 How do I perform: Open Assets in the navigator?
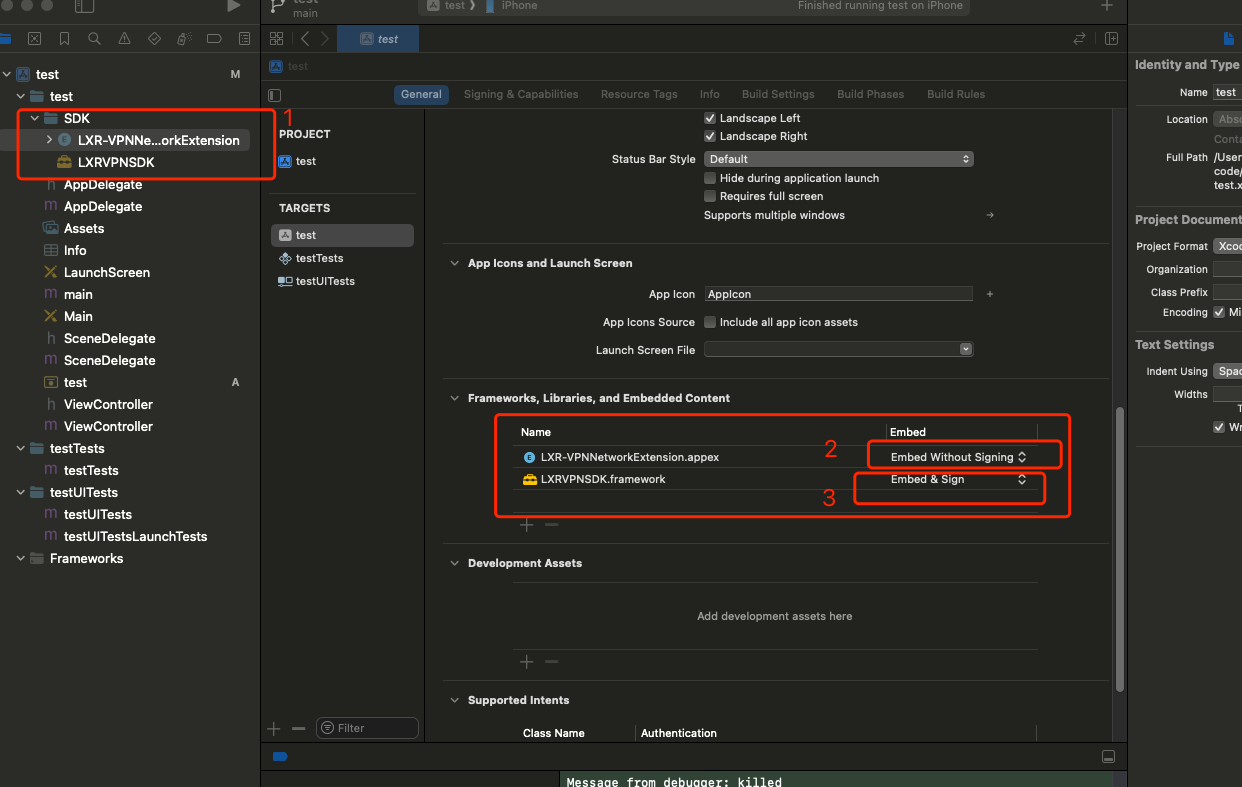coord(84,228)
